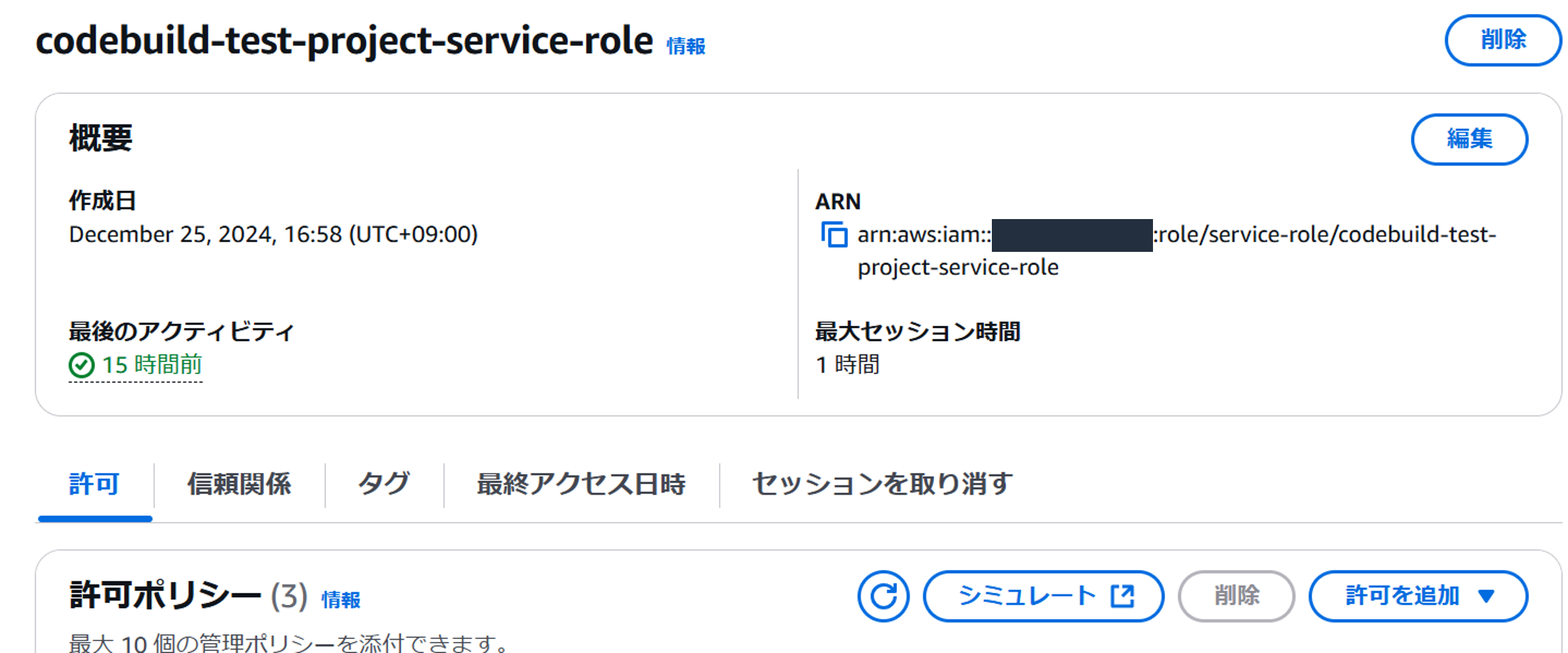The width and height of the screenshot is (1568, 653).
Task: Stay on the 許可 tab
Action: [94, 483]
